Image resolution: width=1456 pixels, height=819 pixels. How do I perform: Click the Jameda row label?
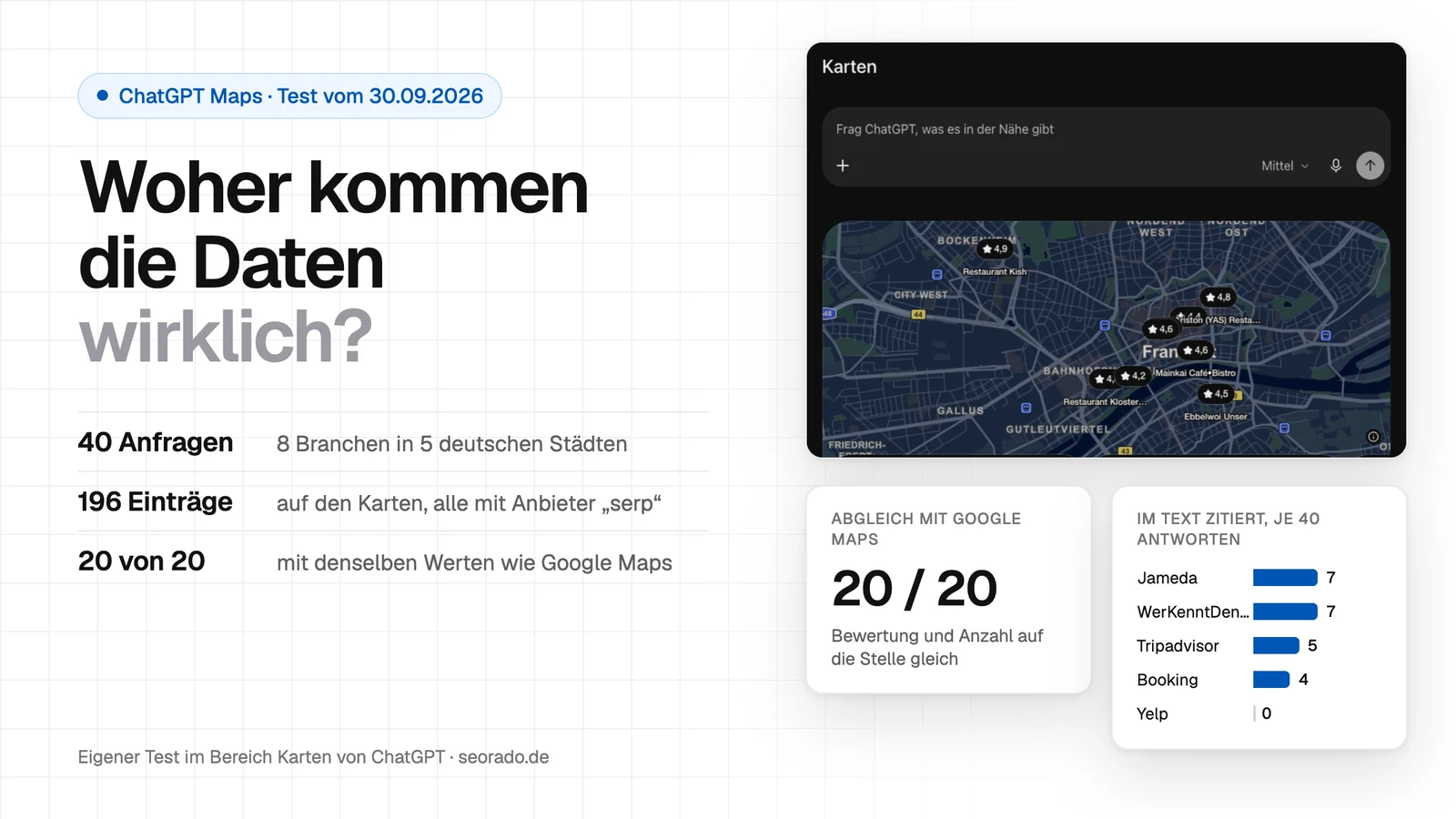pos(1167,578)
